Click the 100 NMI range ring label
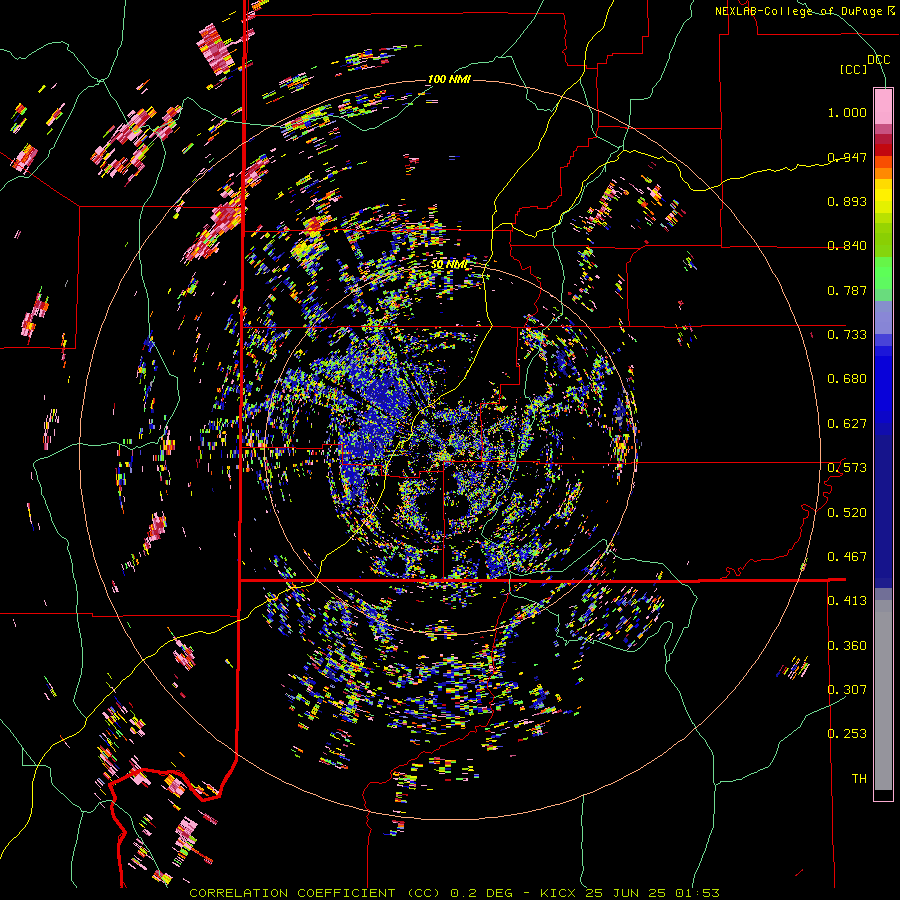Image resolution: width=900 pixels, height=900 pixels. (x=449, y=79)
